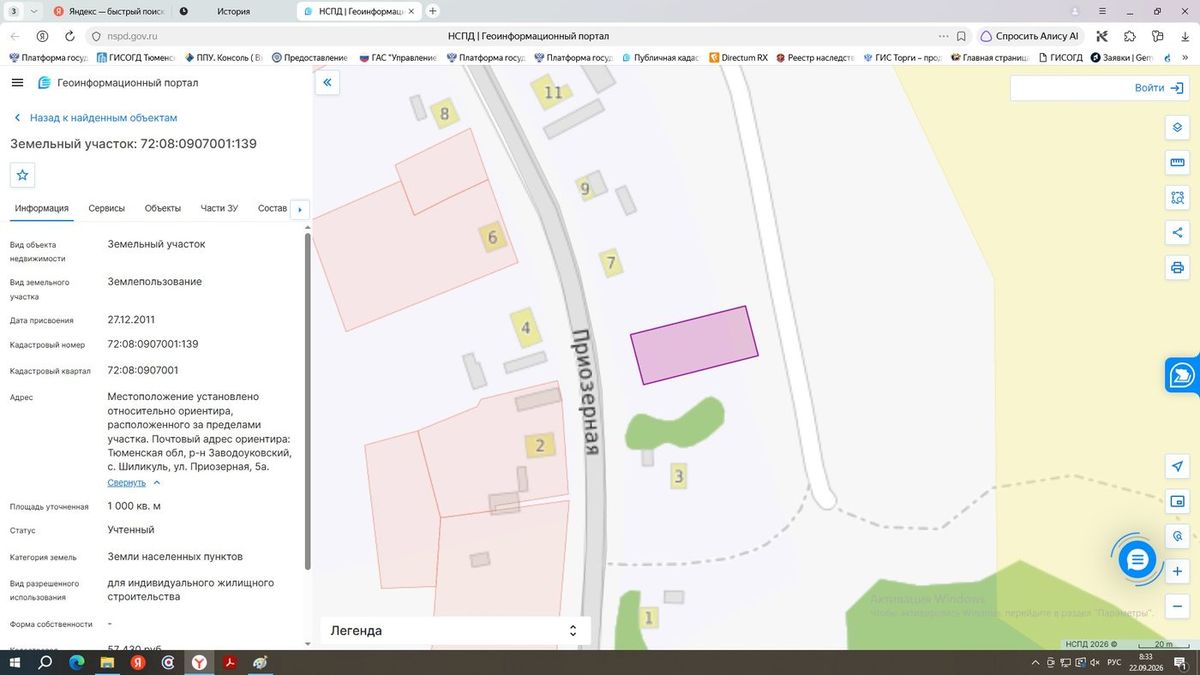Activate the ruler measurement tool

pos(1177,163)
